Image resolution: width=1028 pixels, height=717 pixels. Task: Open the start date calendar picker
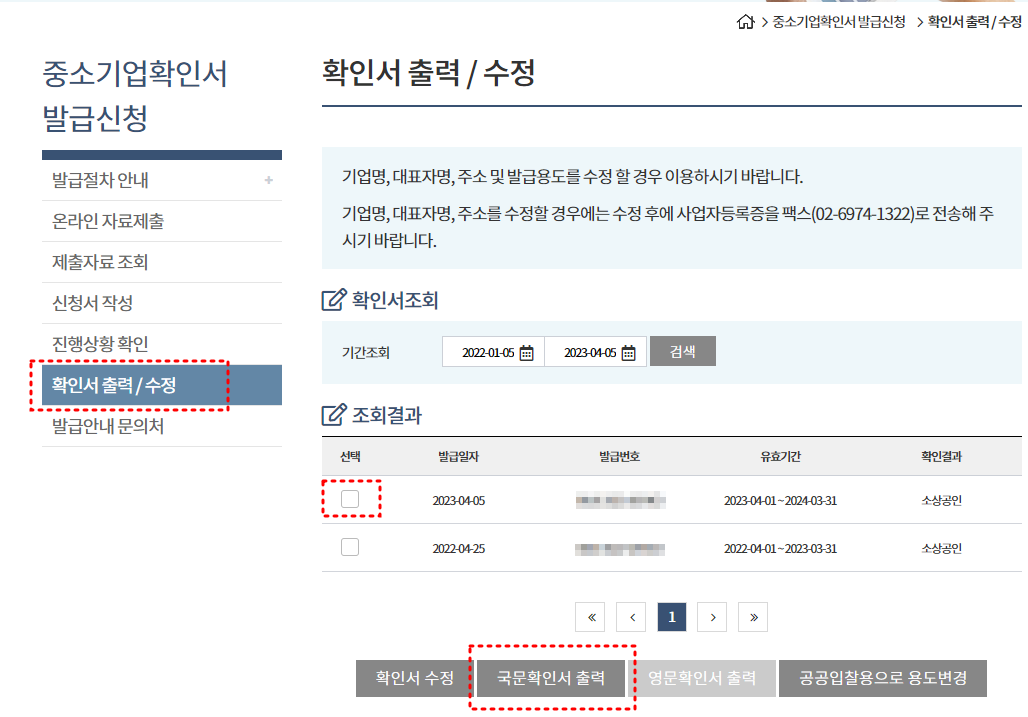pos(525,351)
